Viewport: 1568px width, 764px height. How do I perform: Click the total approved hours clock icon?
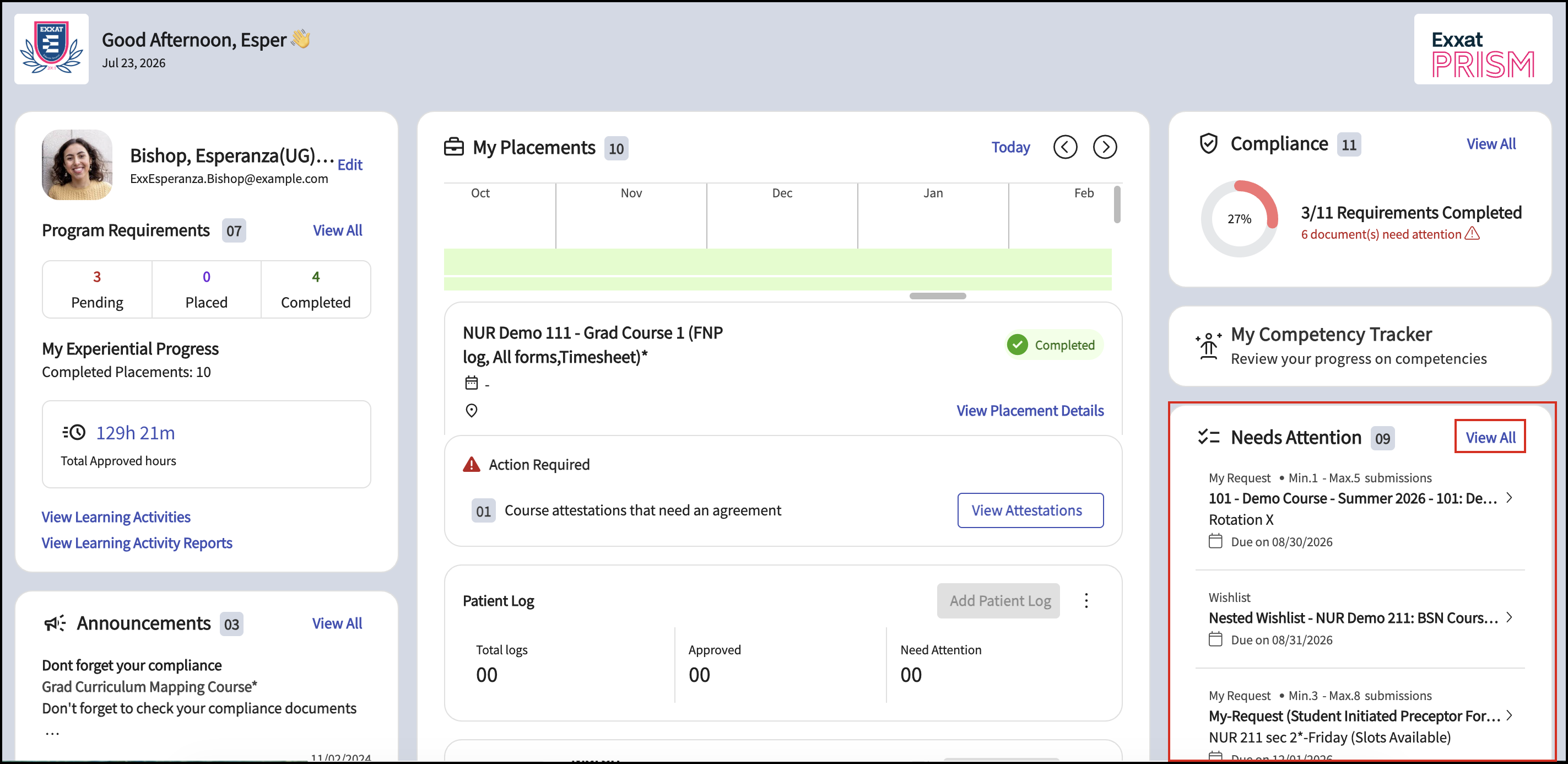[x=74, y=432]
